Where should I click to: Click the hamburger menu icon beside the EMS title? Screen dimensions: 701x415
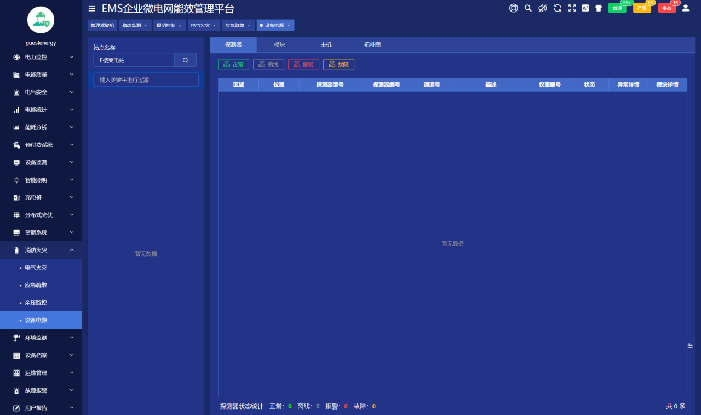pyautogui.click(x=92, y=8)
